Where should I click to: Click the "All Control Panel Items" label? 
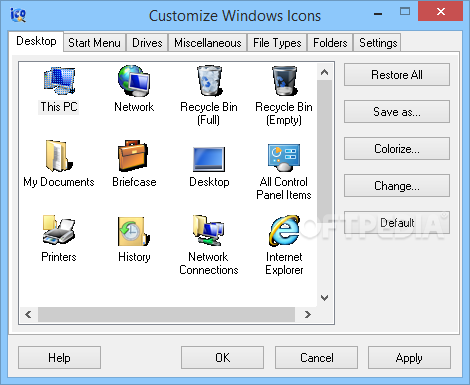coord(284,188)
